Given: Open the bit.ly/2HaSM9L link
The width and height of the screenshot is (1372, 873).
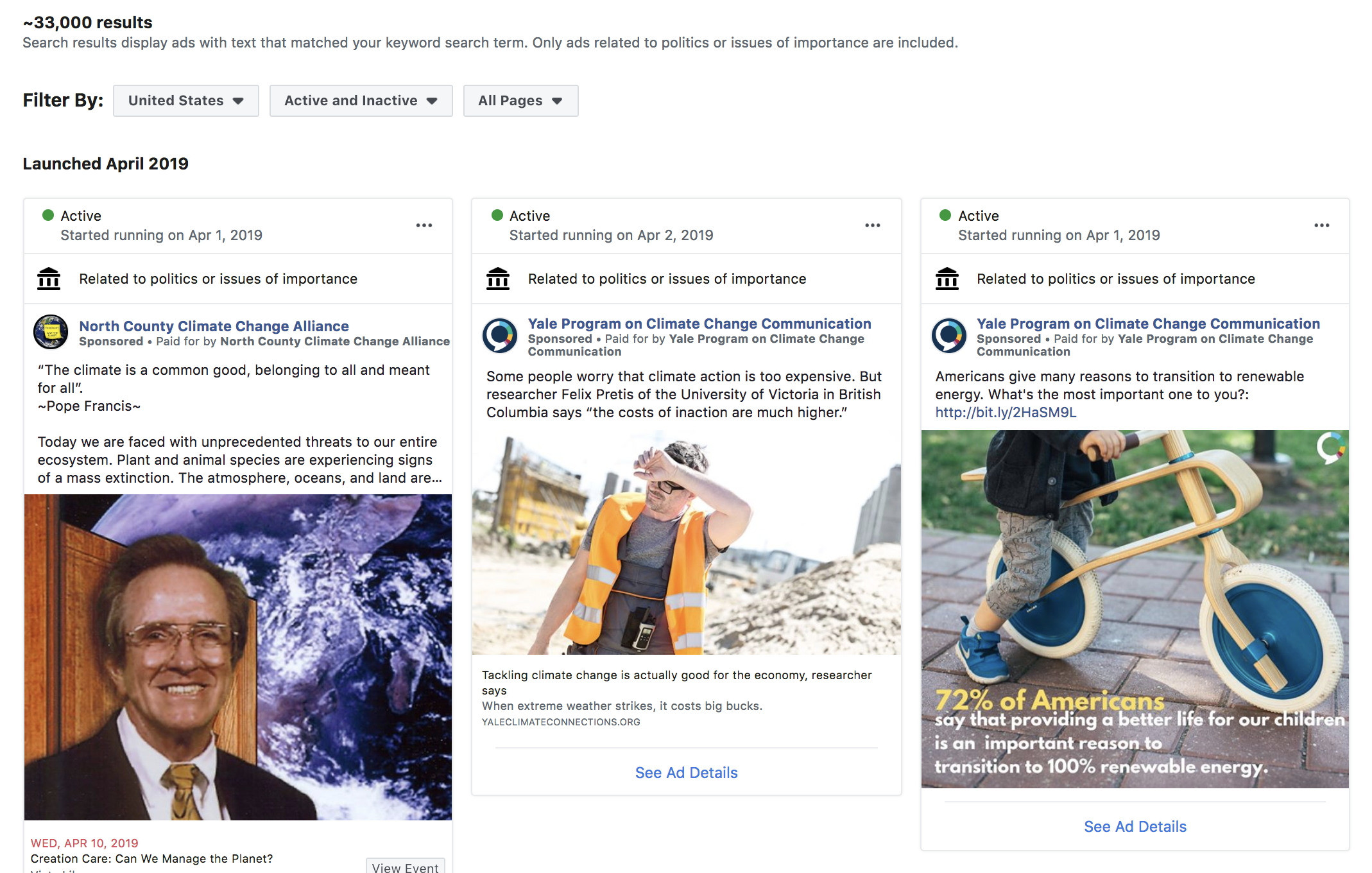Looking at the screenshot, I should click(x=1006, y=412).
